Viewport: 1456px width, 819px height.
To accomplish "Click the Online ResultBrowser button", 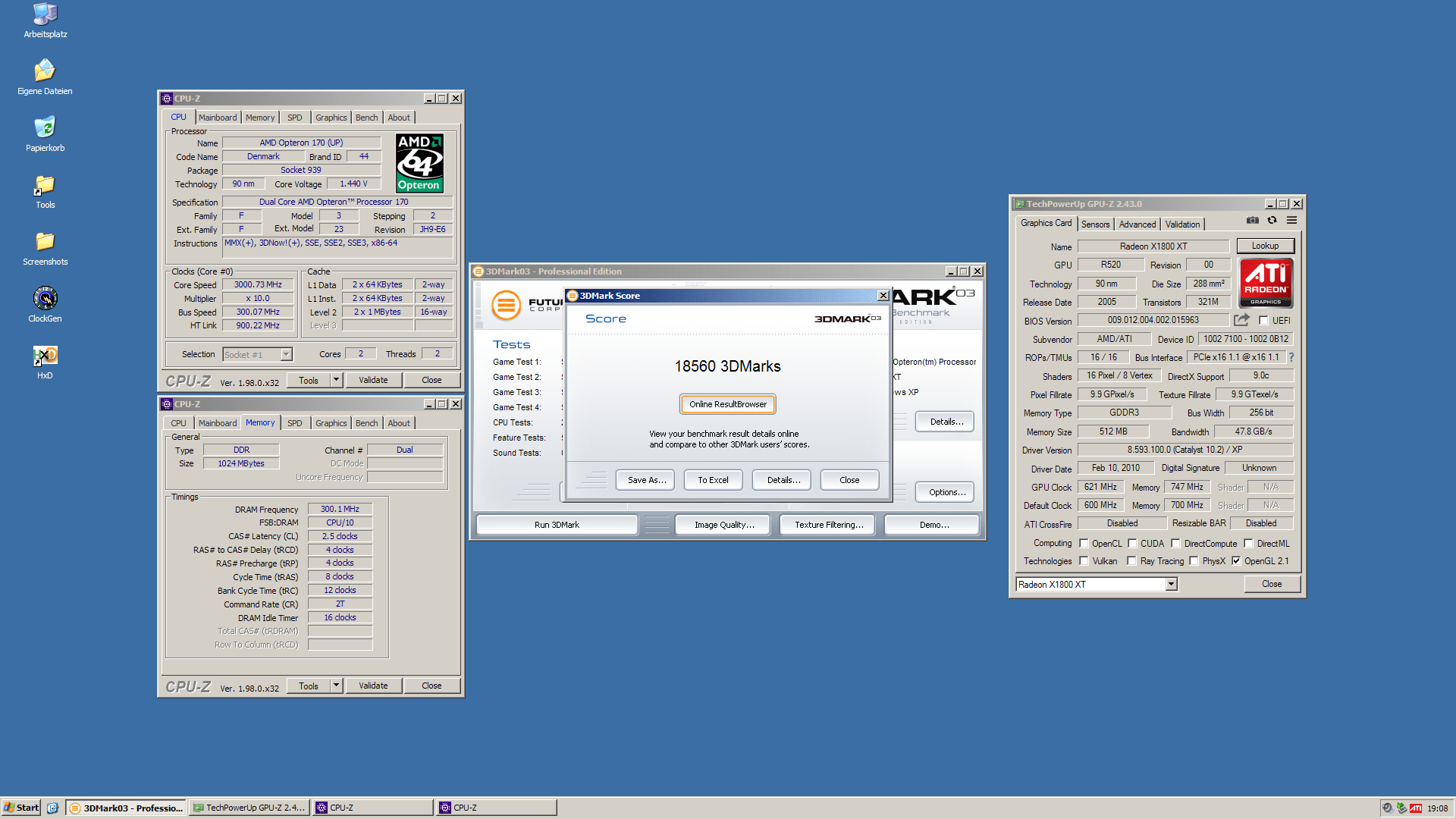I will 728,404.
